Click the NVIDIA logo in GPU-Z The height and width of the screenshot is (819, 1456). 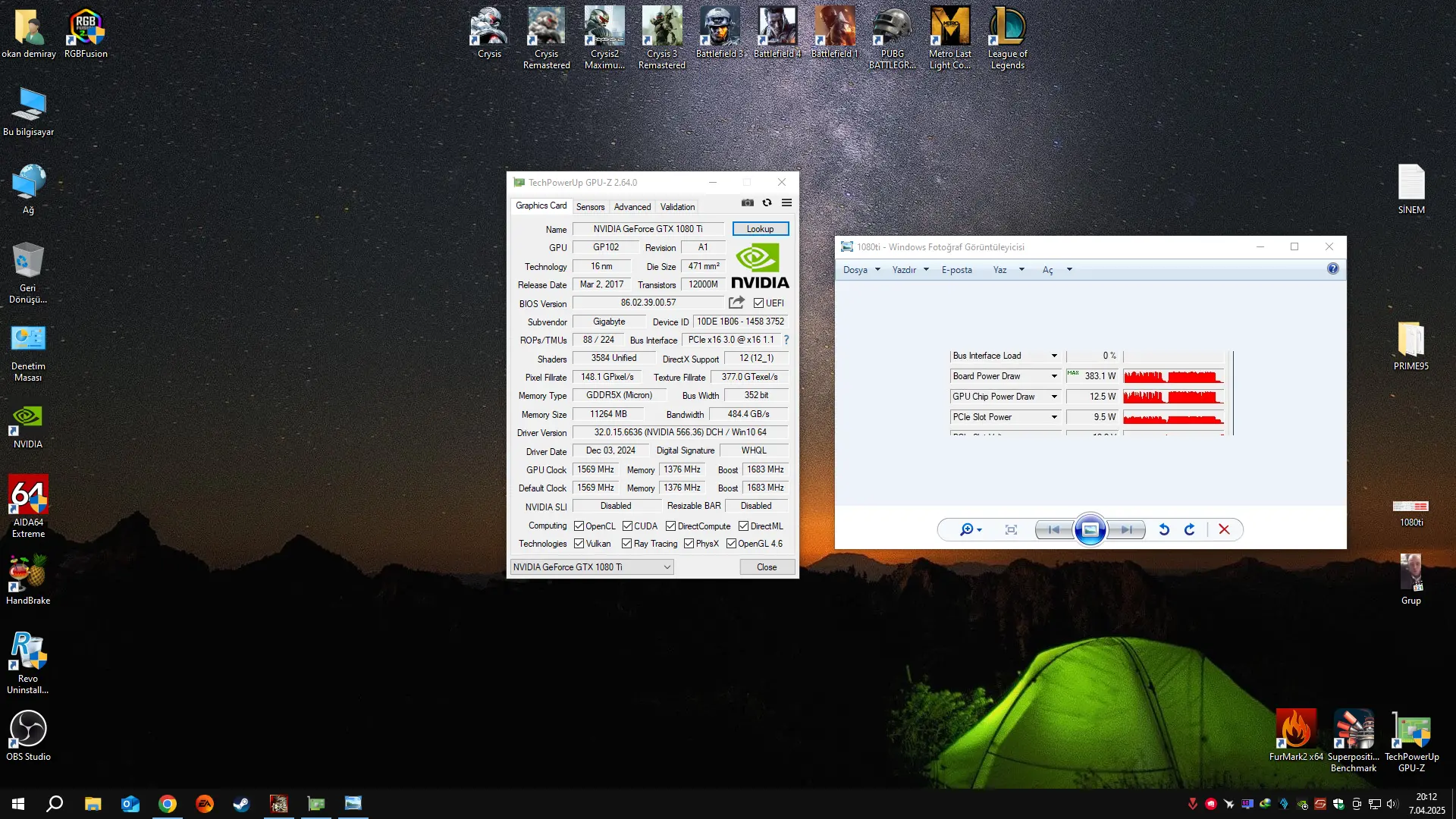tap(760, 265)
